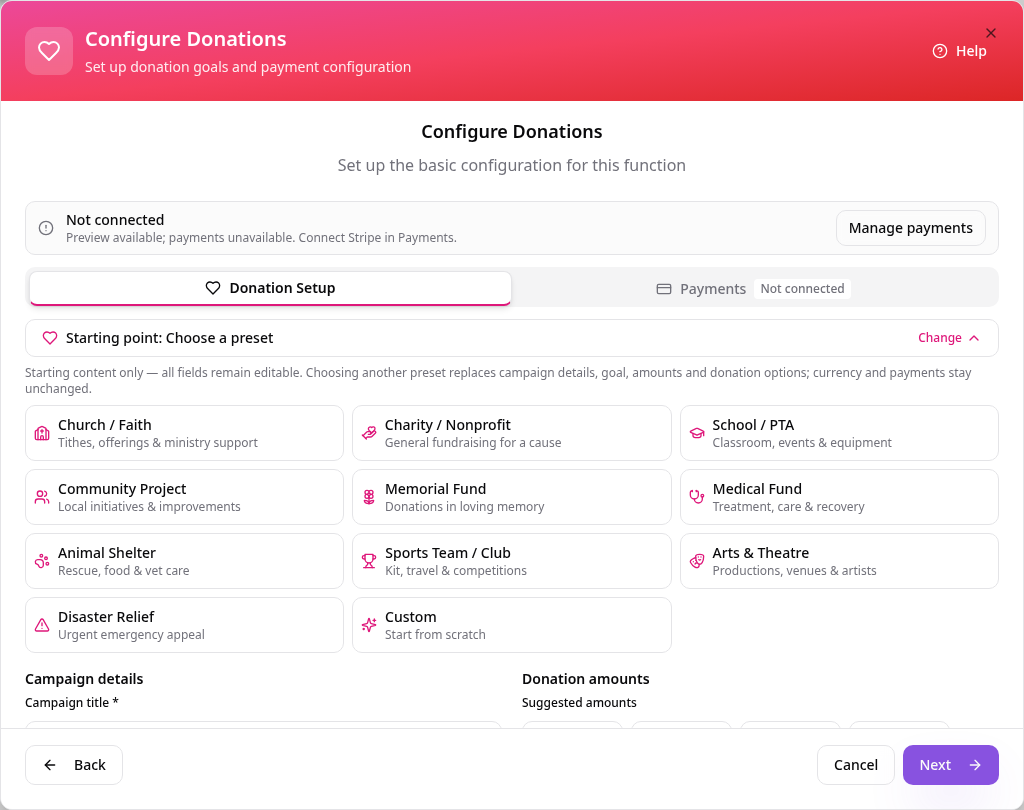The image size is (1024, 810).
Task: Click the drama masks Arts icon
Action: 697,561
